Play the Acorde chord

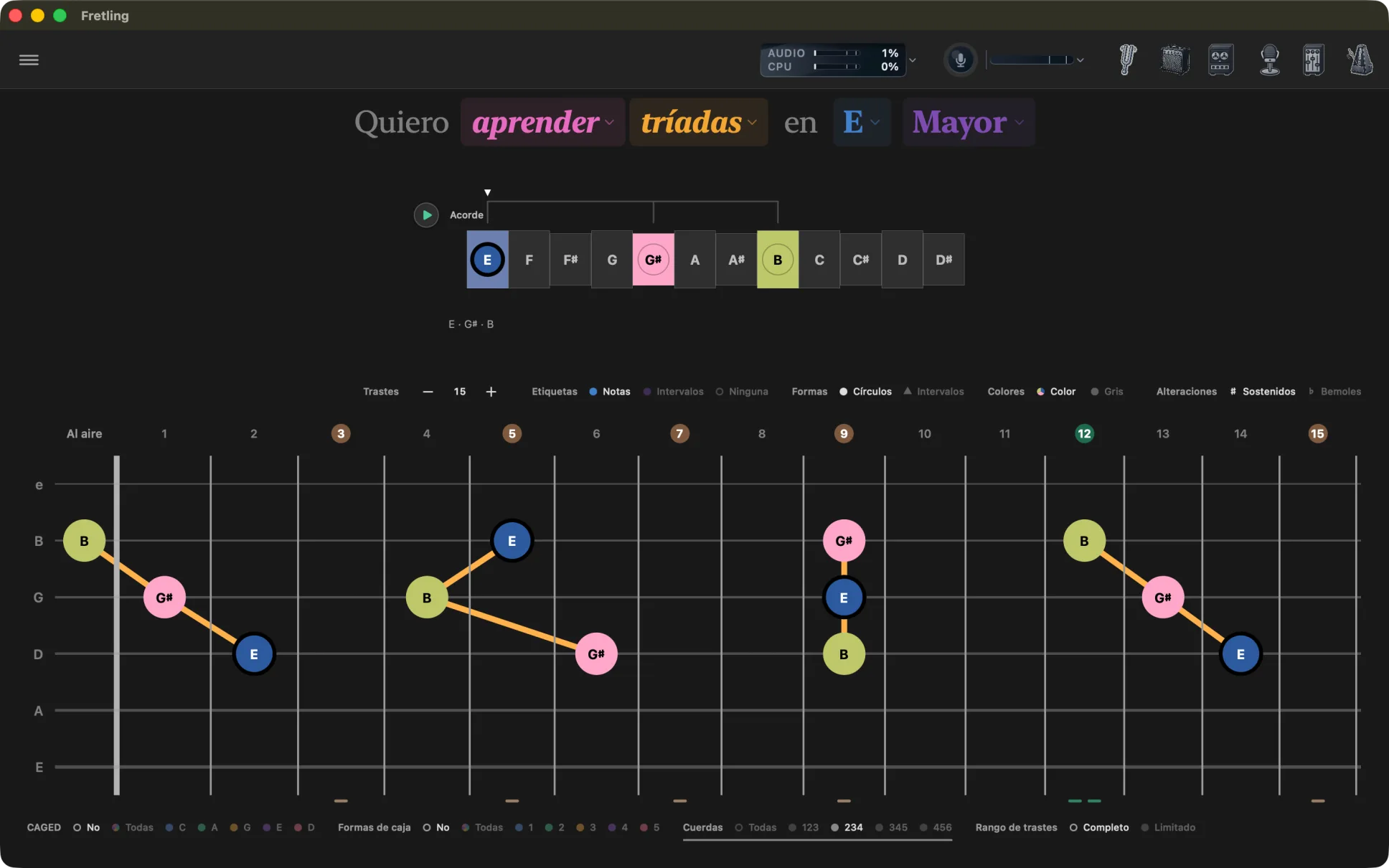426,214
